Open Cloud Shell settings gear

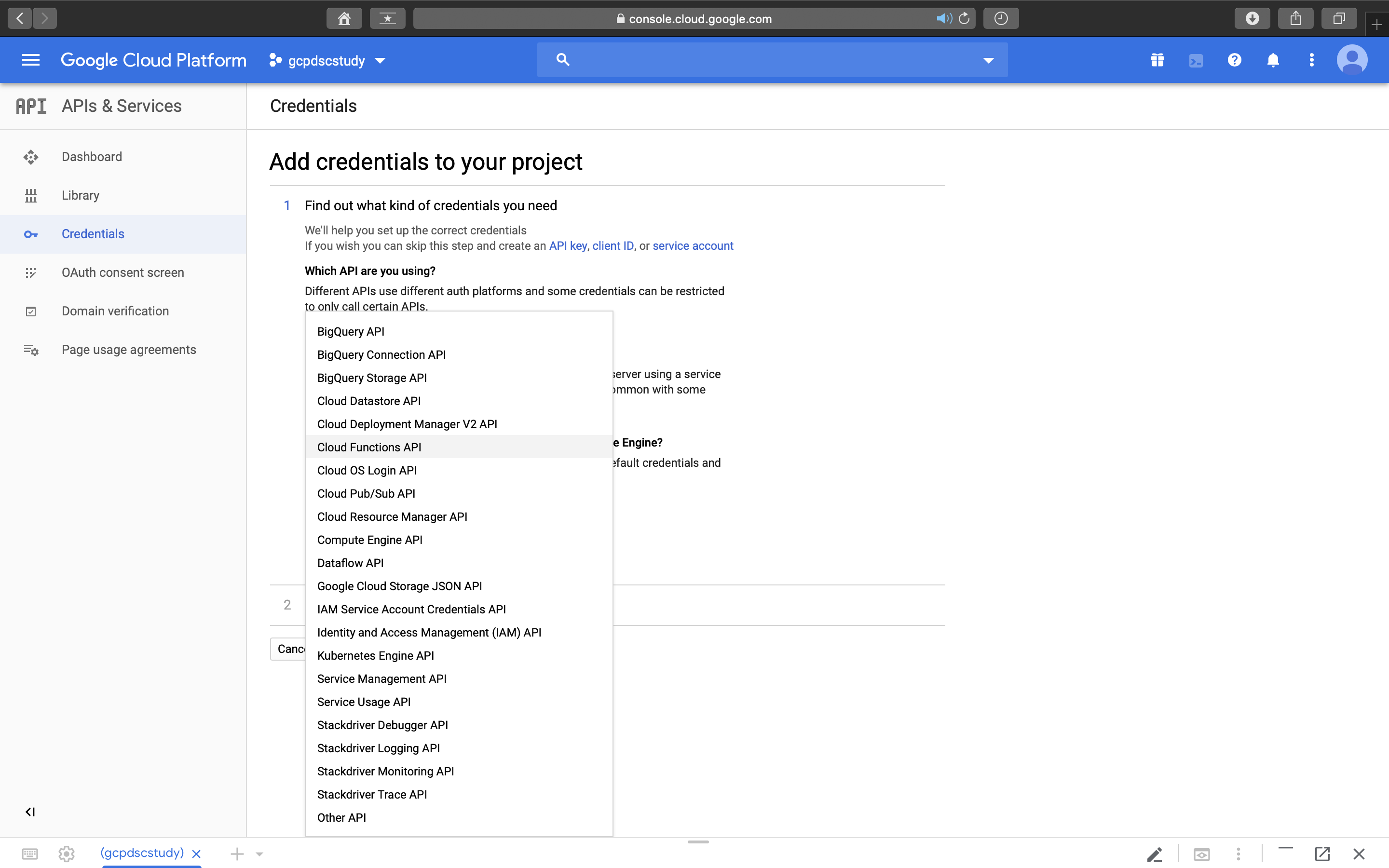67,854
